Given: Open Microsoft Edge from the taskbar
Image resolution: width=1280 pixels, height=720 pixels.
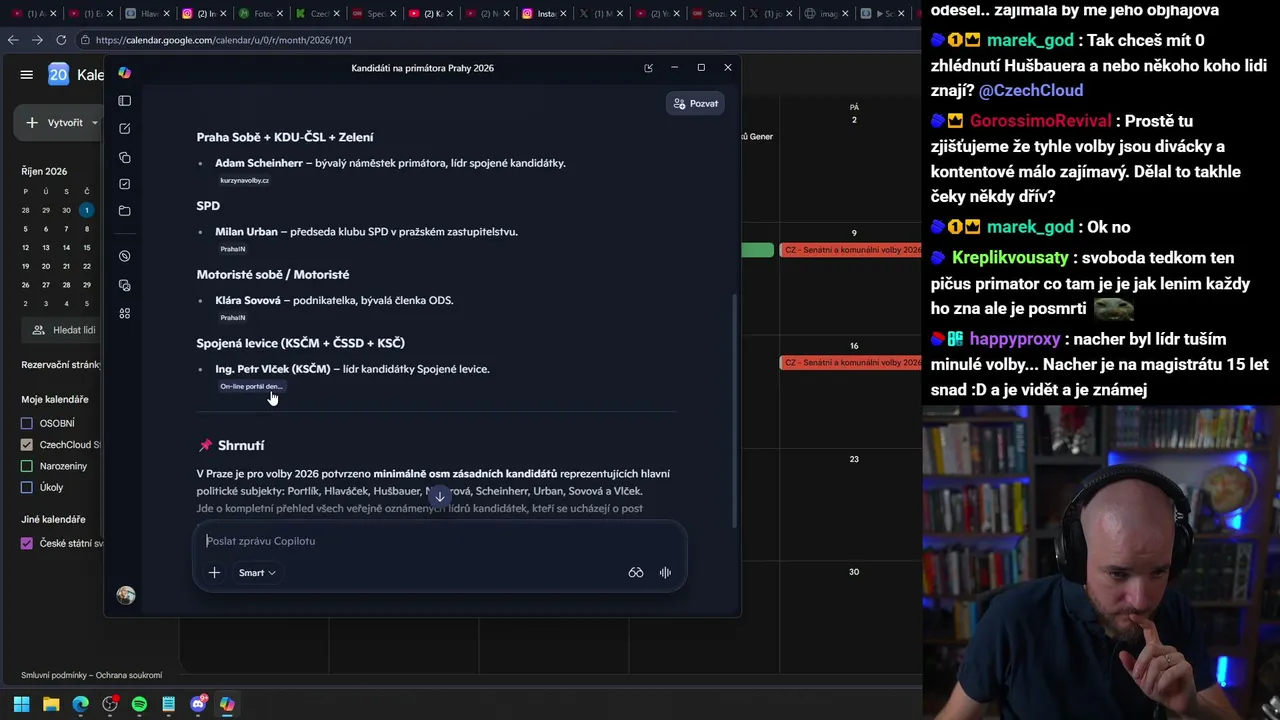Looking at the screenshot, I should [80, 704].
